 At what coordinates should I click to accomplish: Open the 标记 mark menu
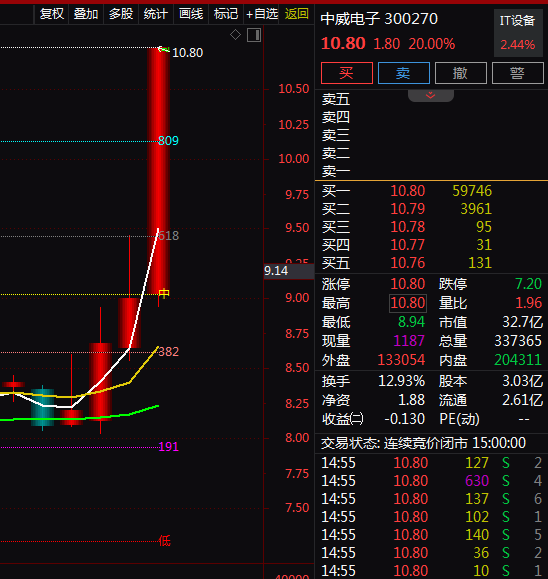pyautogui.click(x=226, y=14)
